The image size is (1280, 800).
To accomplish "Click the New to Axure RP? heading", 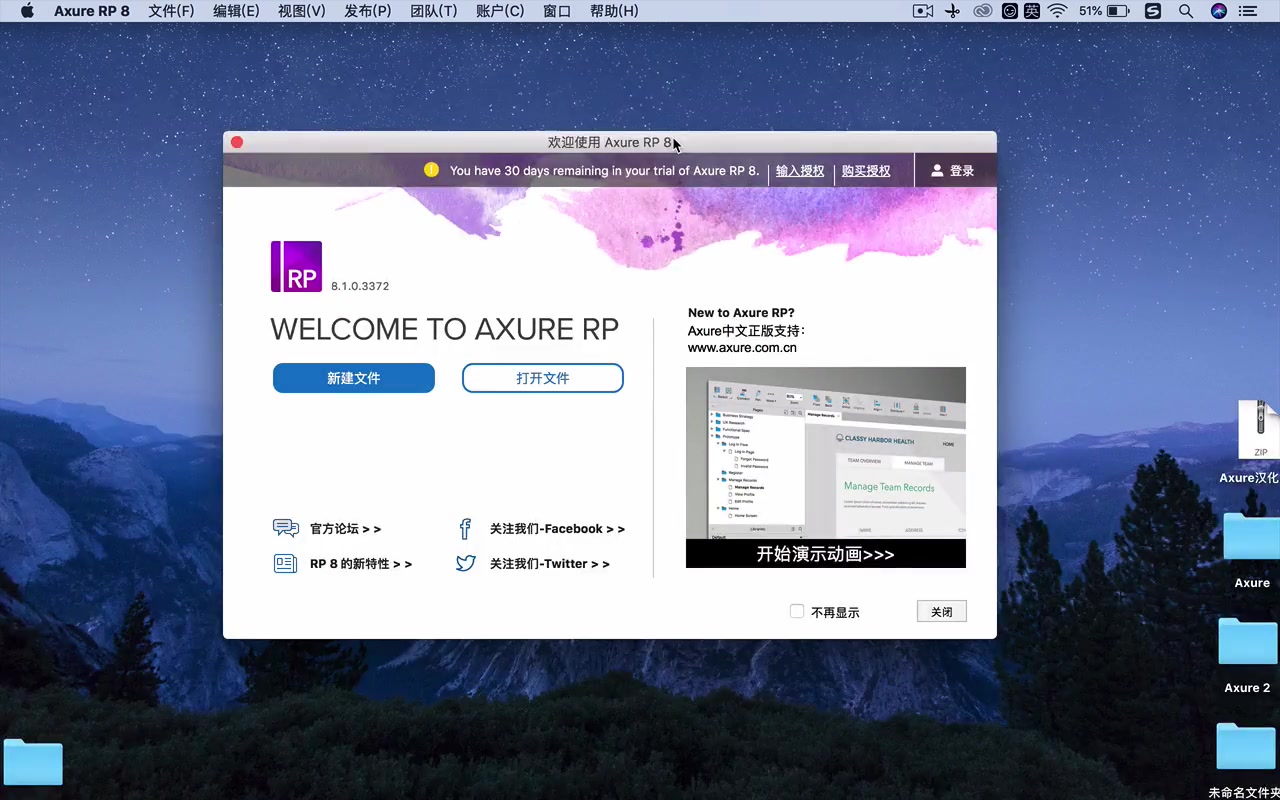I will coord(741,313).
